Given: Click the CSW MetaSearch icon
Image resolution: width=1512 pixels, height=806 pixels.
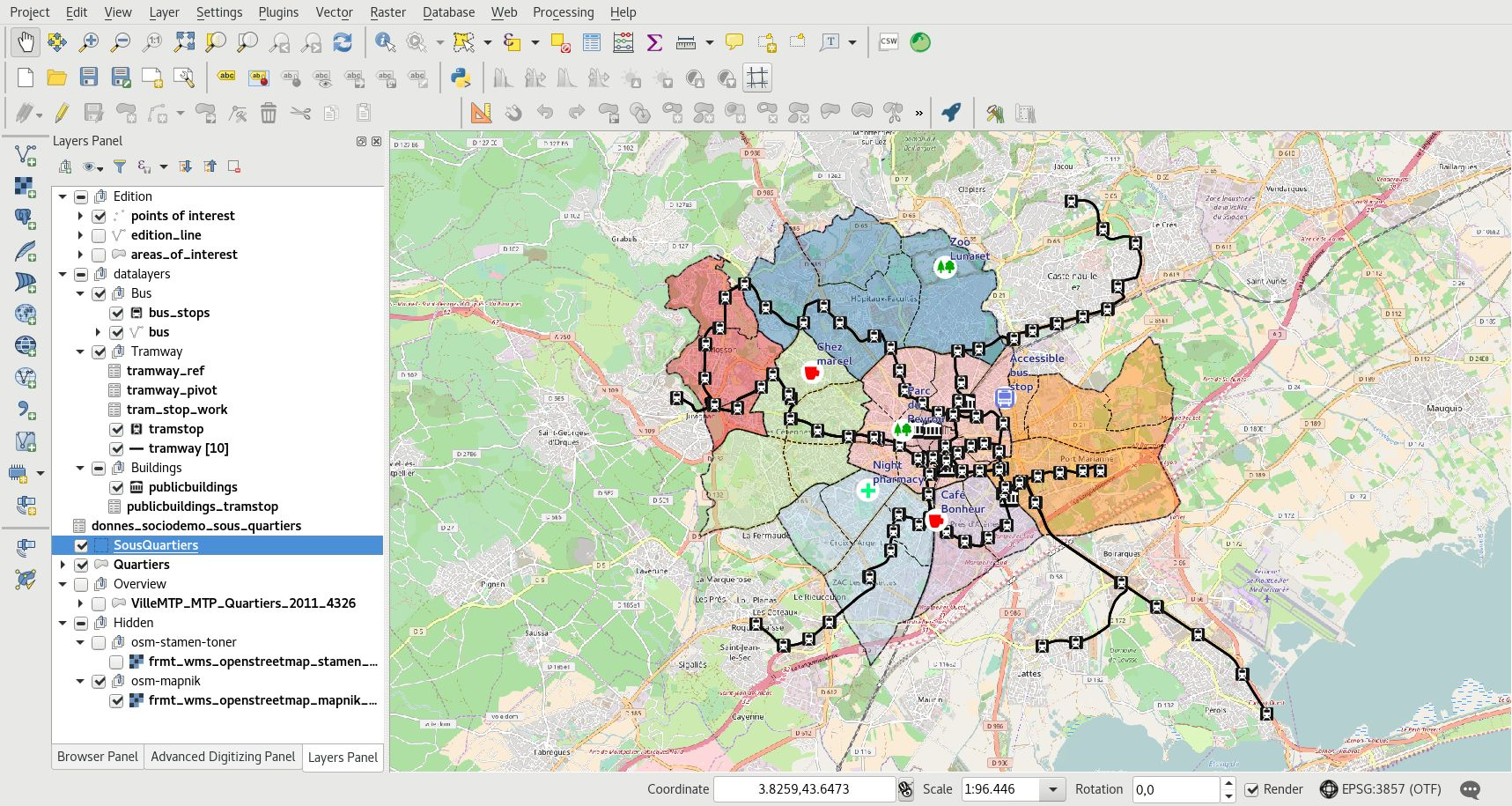Looking at the screenshot, I should (x=889, y=41).
